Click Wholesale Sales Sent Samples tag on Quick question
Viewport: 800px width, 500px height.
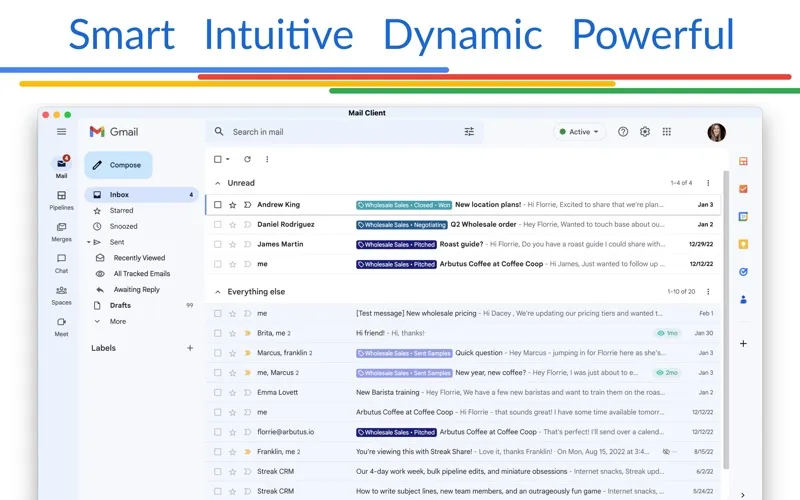404,353
